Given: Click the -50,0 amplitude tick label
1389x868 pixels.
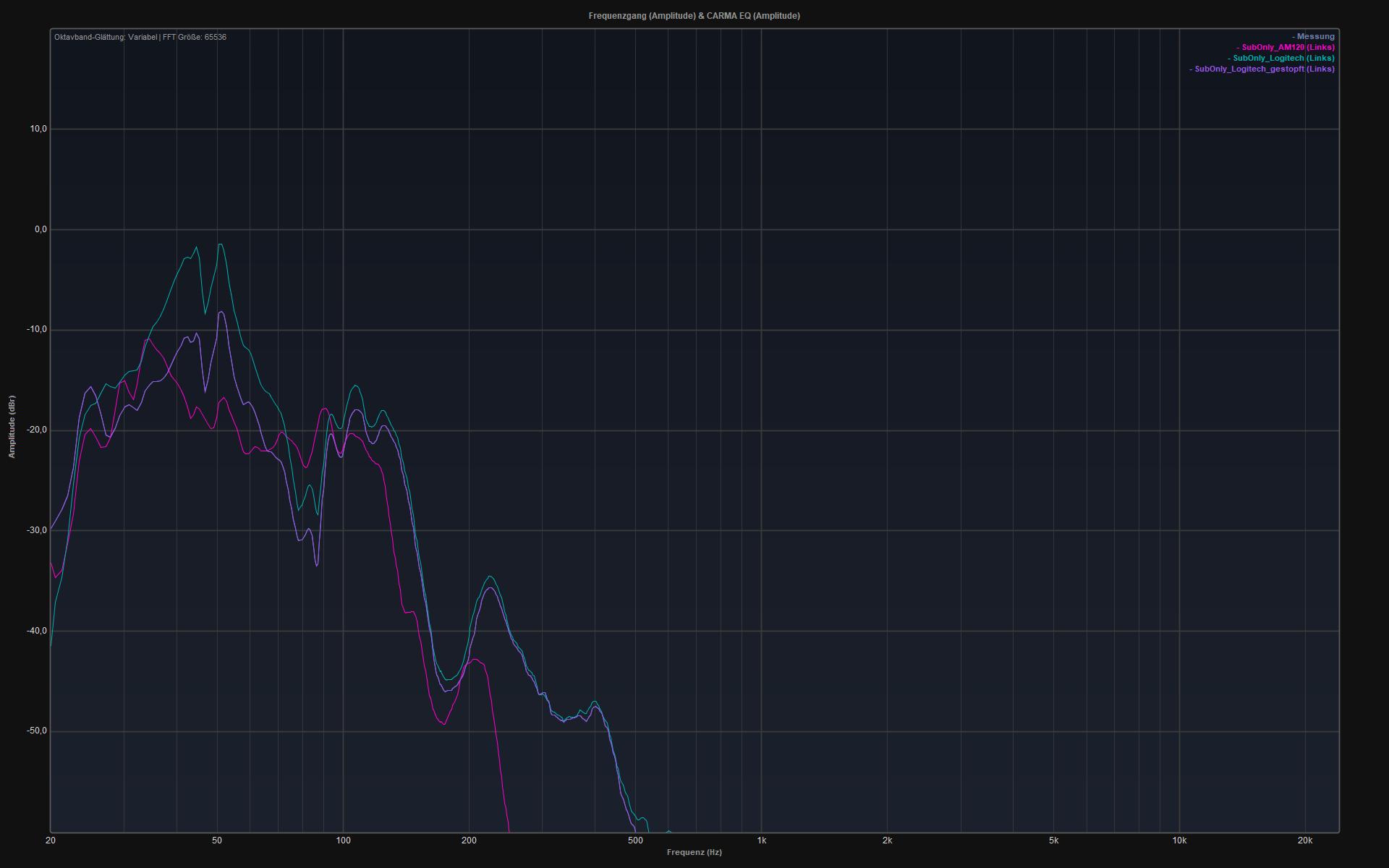Looking at the screenshot, I should (37, 731).
